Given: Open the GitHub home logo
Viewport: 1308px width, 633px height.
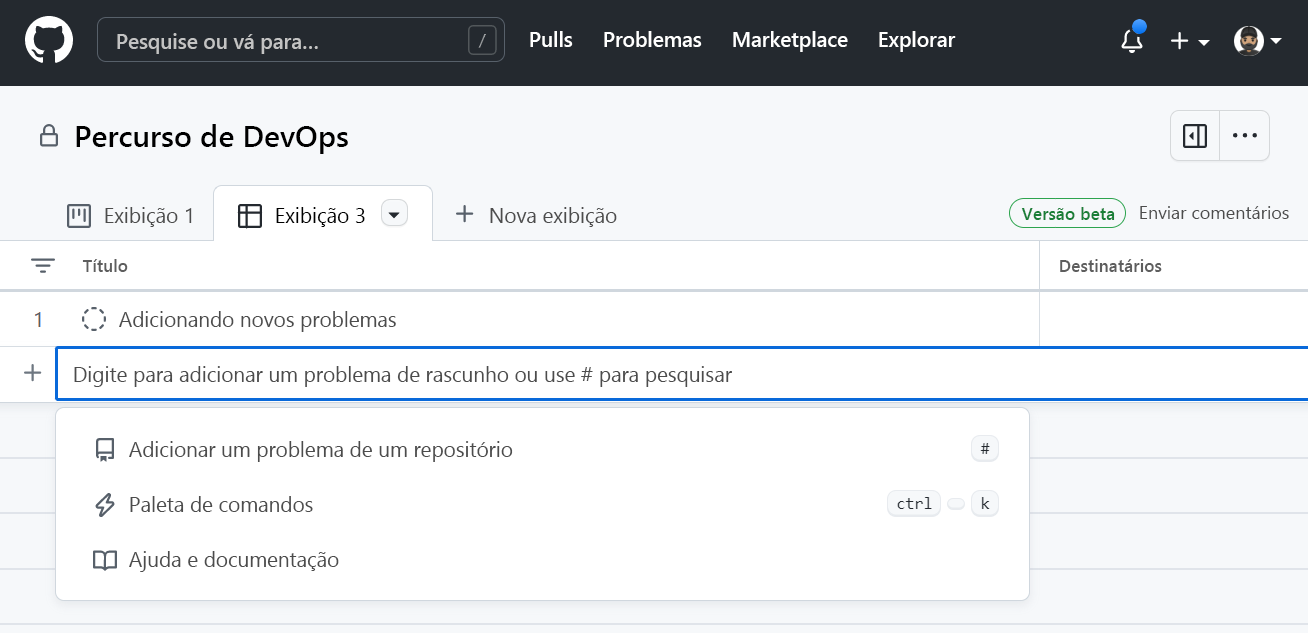Looking at the screenshot, I should point(48,40).
